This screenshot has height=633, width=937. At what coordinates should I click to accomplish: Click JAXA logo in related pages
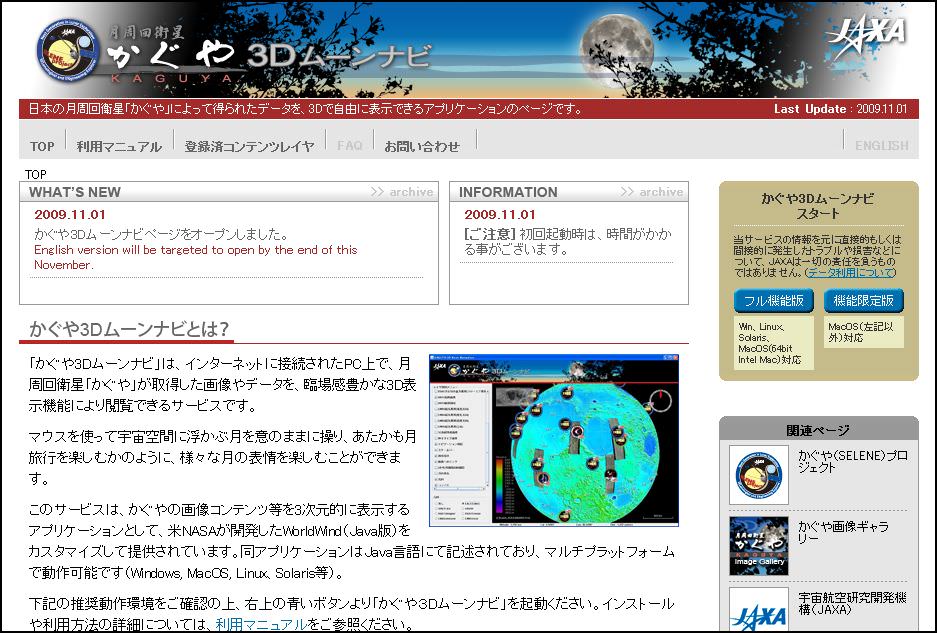[x=758, y=610]
